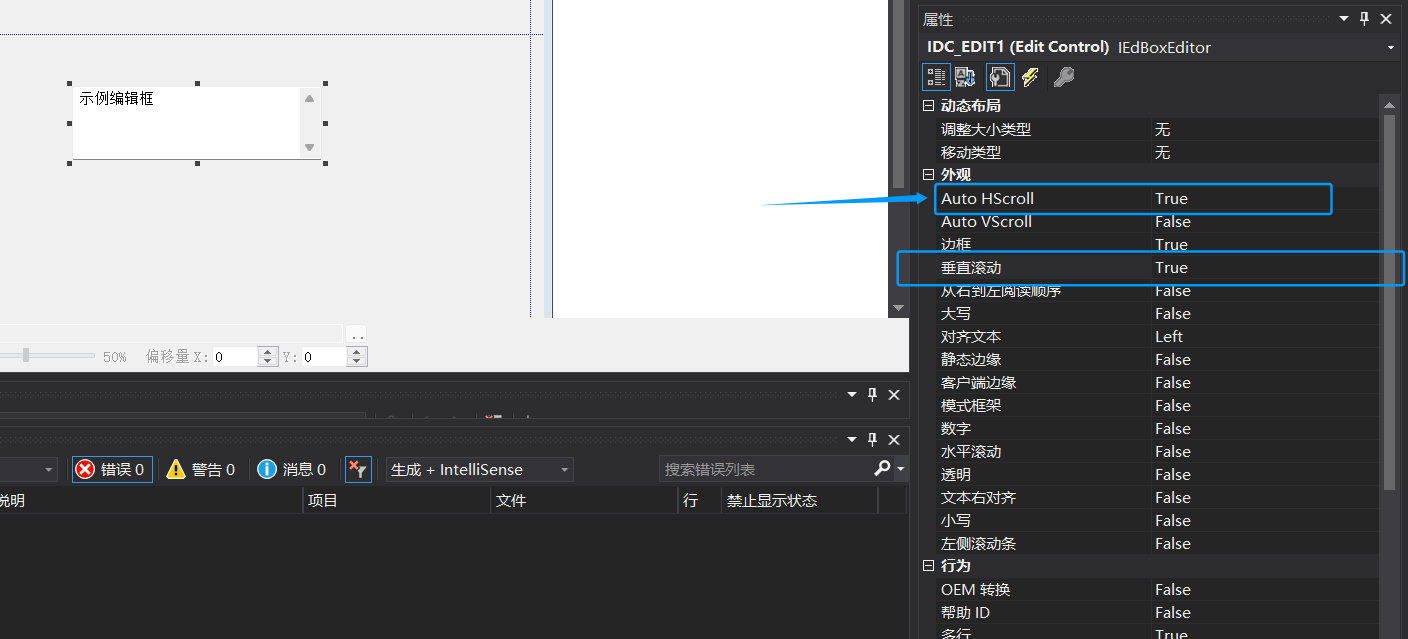The height and width of the screenshot is (639, 1408).
Task: Increase the X offset with stepper up arrow
Action: [x=267, y=351]
